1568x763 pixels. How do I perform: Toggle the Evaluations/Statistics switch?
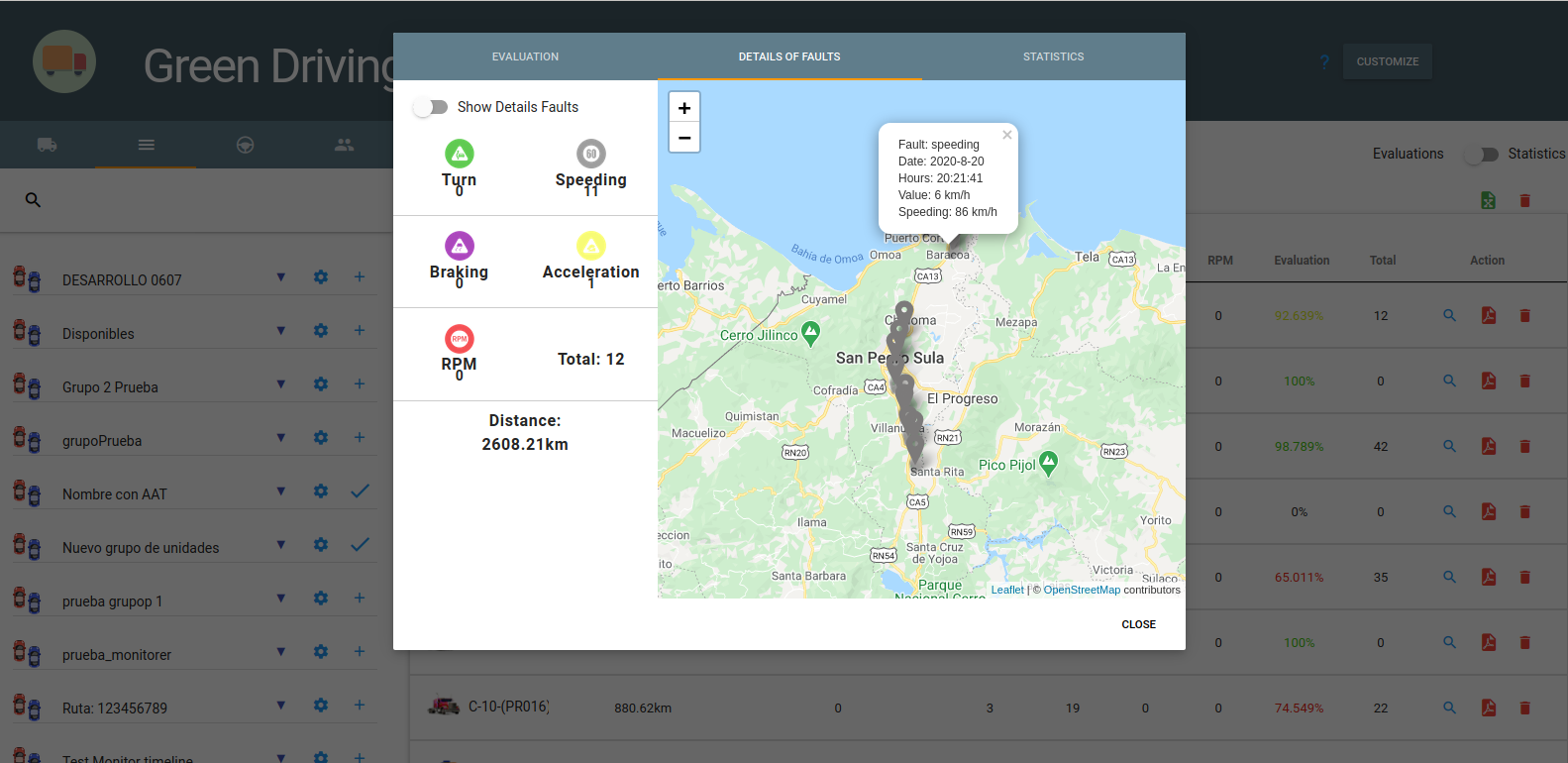[x=1481, y=154]
